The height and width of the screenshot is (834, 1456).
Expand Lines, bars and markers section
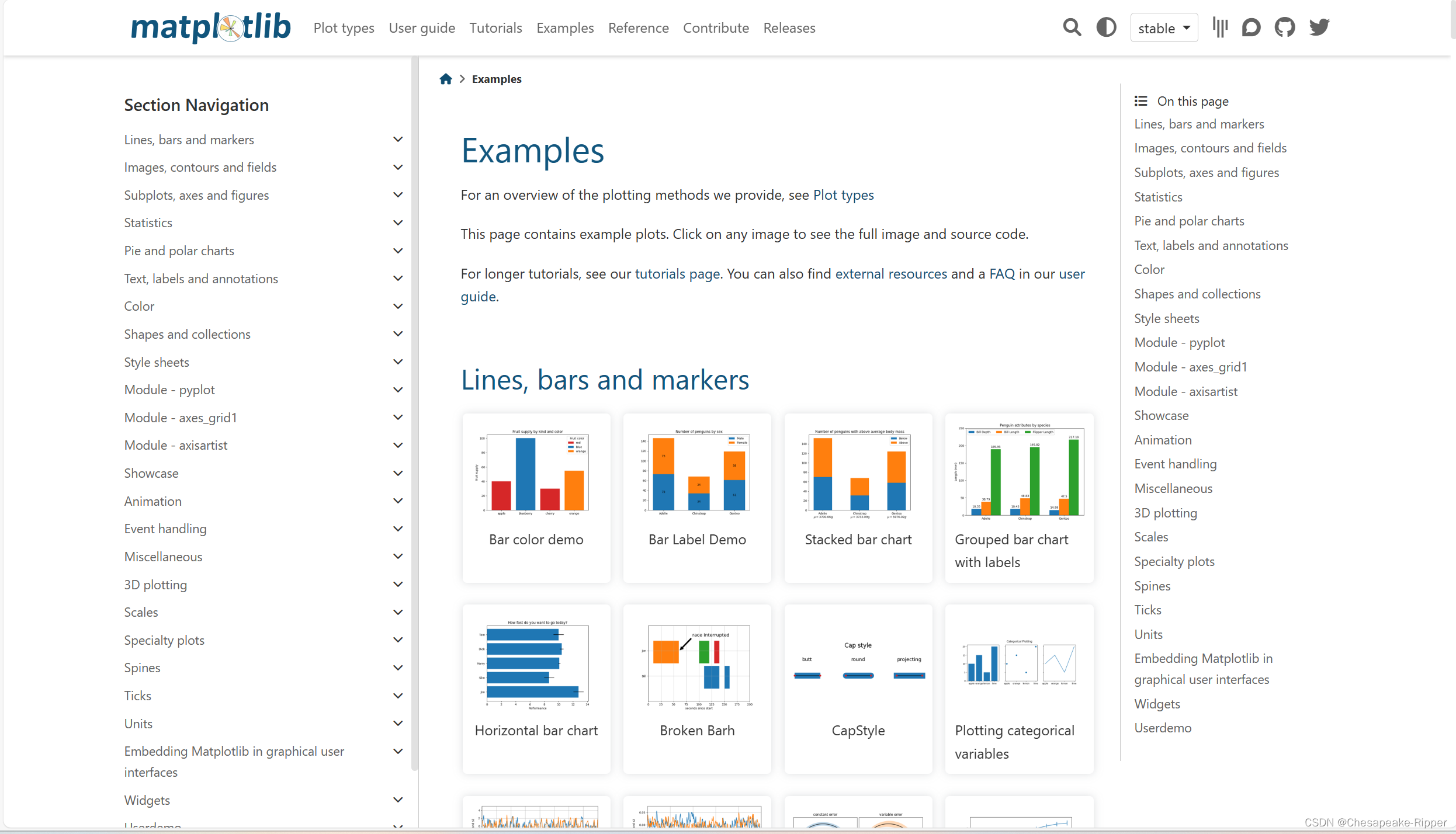398,140
